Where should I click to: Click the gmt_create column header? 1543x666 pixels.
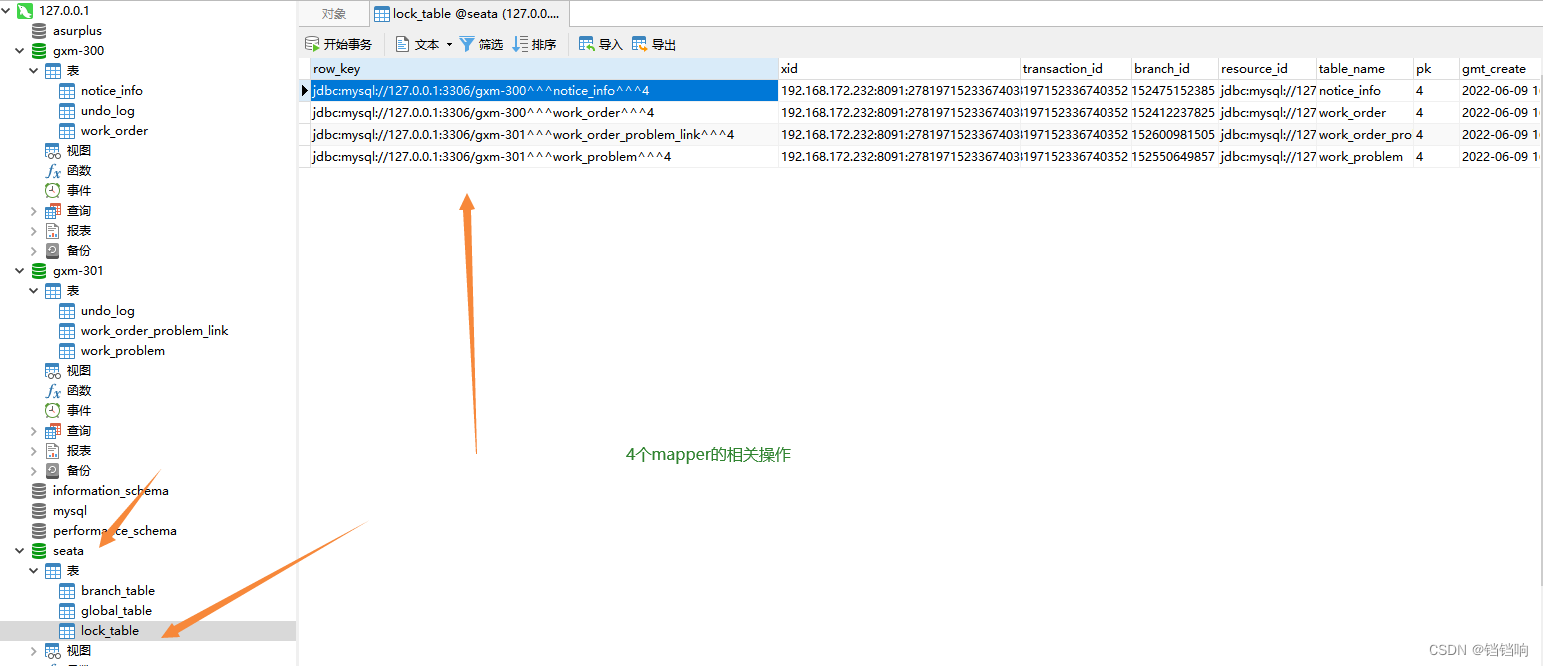point(1500,69)
